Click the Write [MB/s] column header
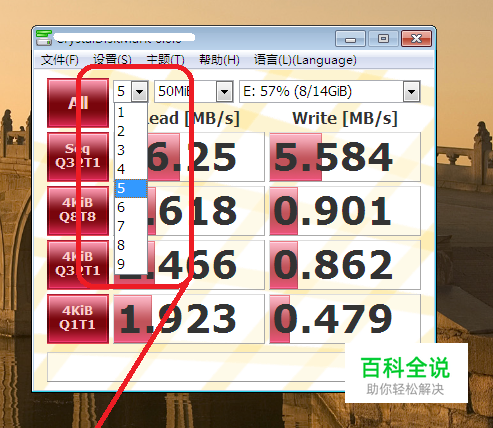 345,118
